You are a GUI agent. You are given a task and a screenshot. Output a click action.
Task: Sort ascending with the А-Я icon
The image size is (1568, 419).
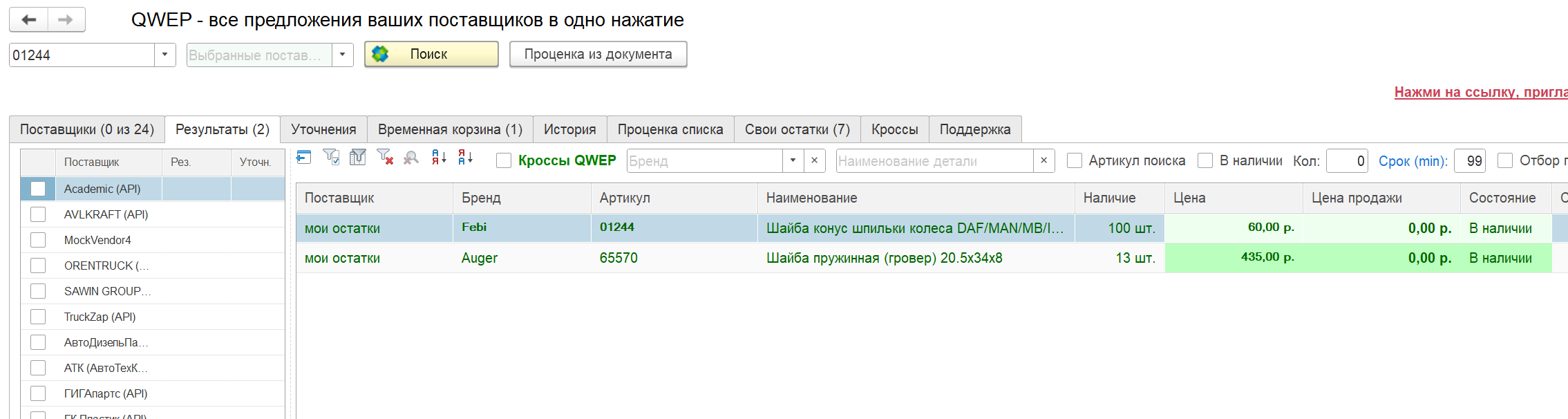click(x=439, y=158)
